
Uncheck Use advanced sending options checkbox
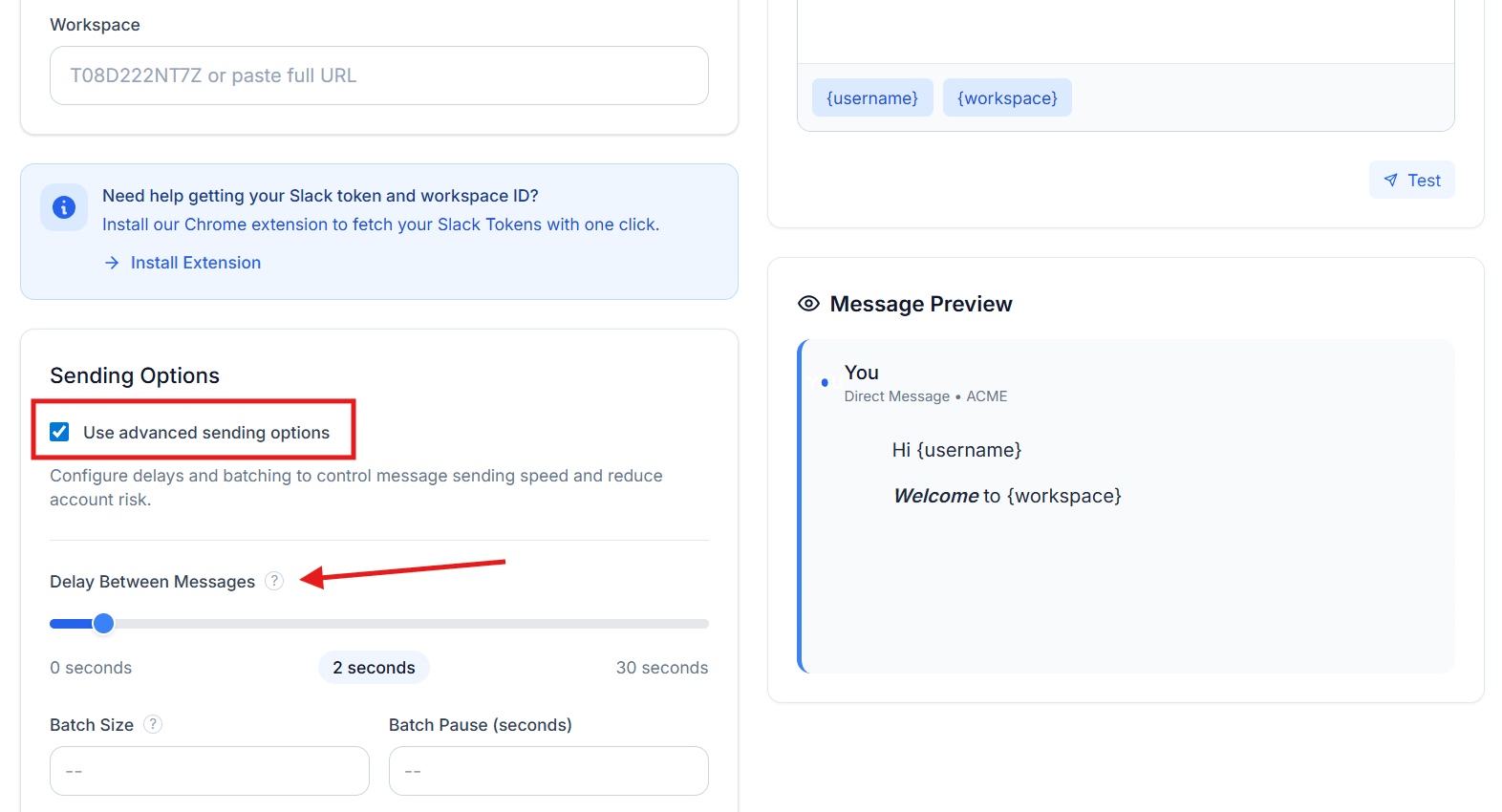(59, 432)
